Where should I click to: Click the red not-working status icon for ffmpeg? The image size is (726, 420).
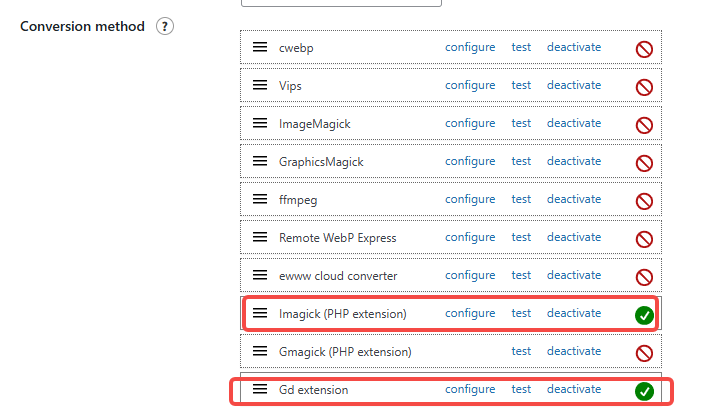click(x=644, y=201)
